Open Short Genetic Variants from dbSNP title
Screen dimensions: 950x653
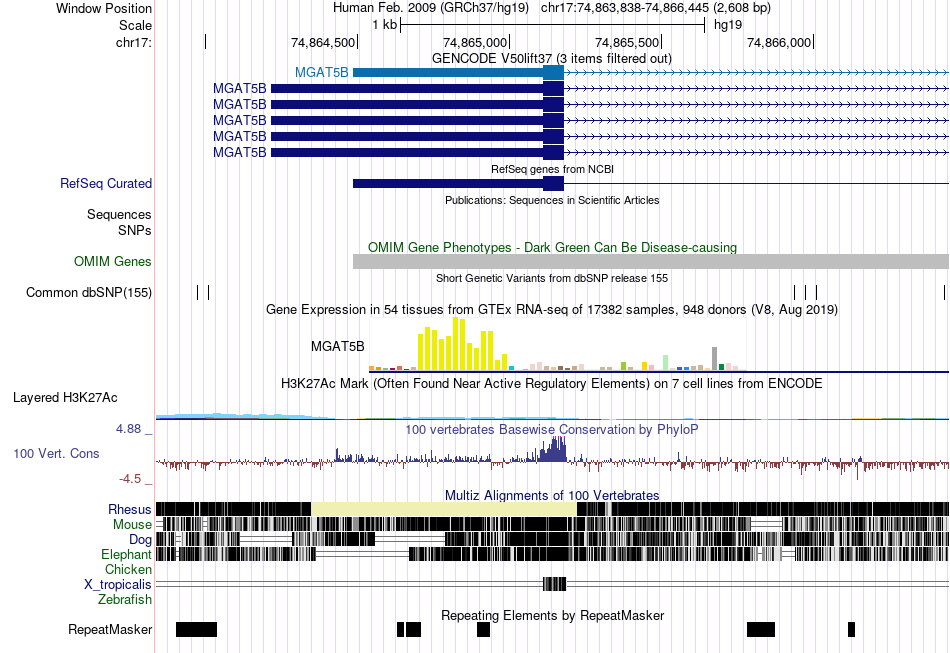[552, 279]
